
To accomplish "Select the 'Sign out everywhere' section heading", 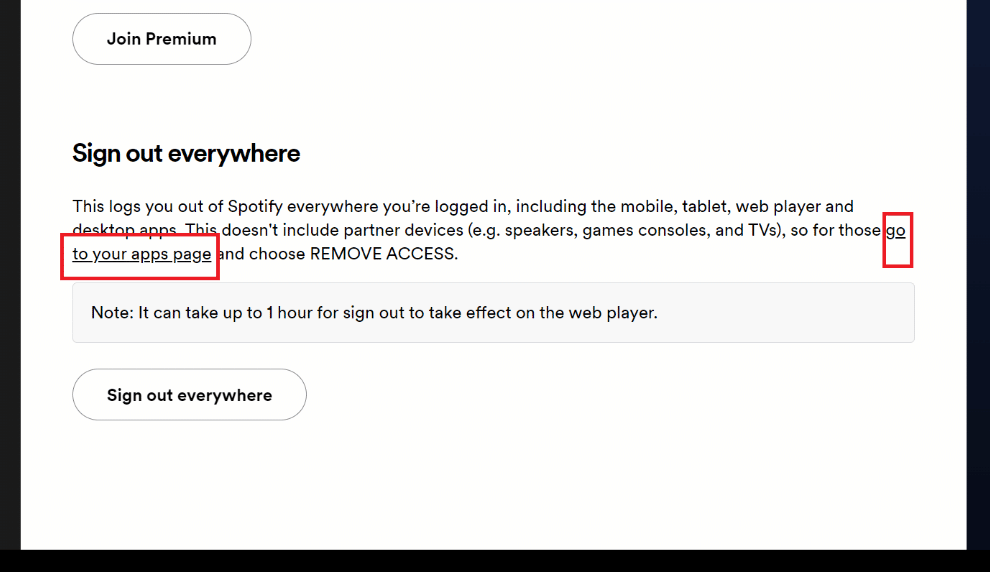I will point(186,153).
